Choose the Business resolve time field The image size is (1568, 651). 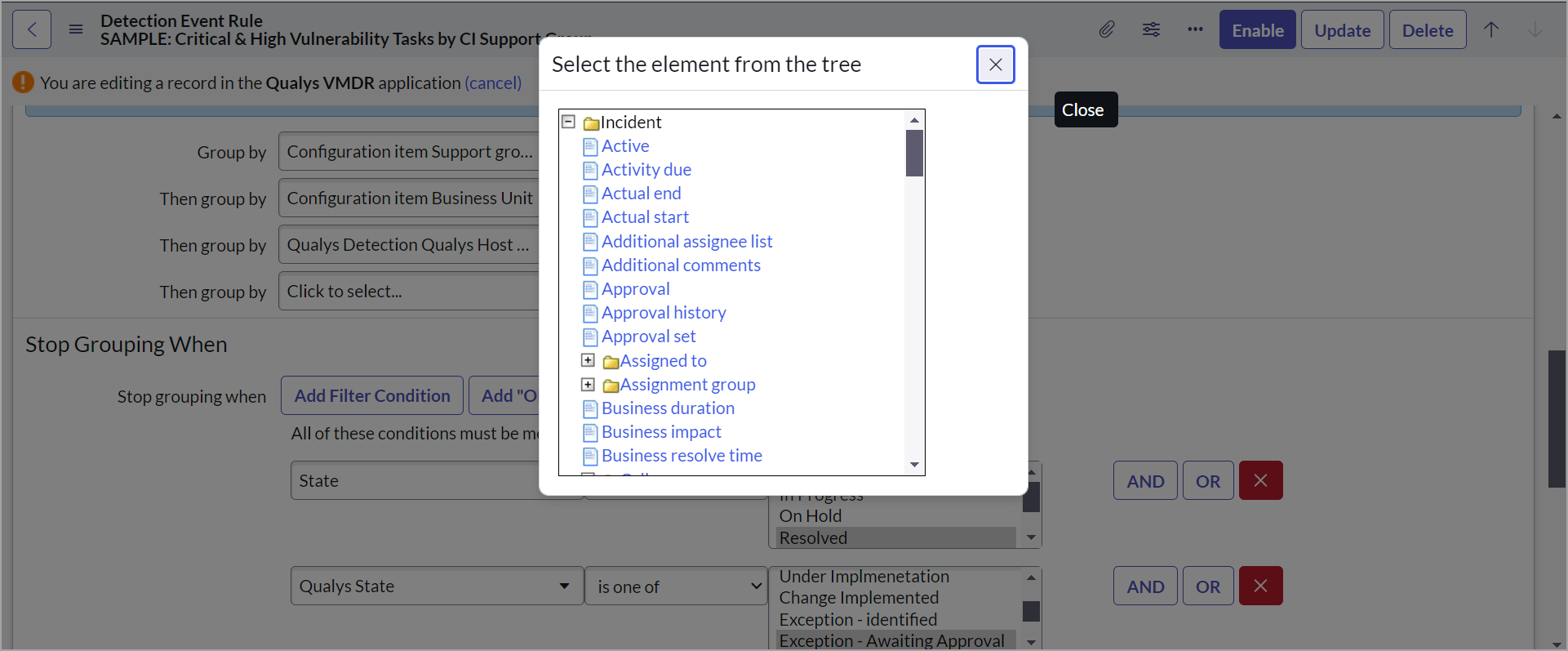pos(682,456)
